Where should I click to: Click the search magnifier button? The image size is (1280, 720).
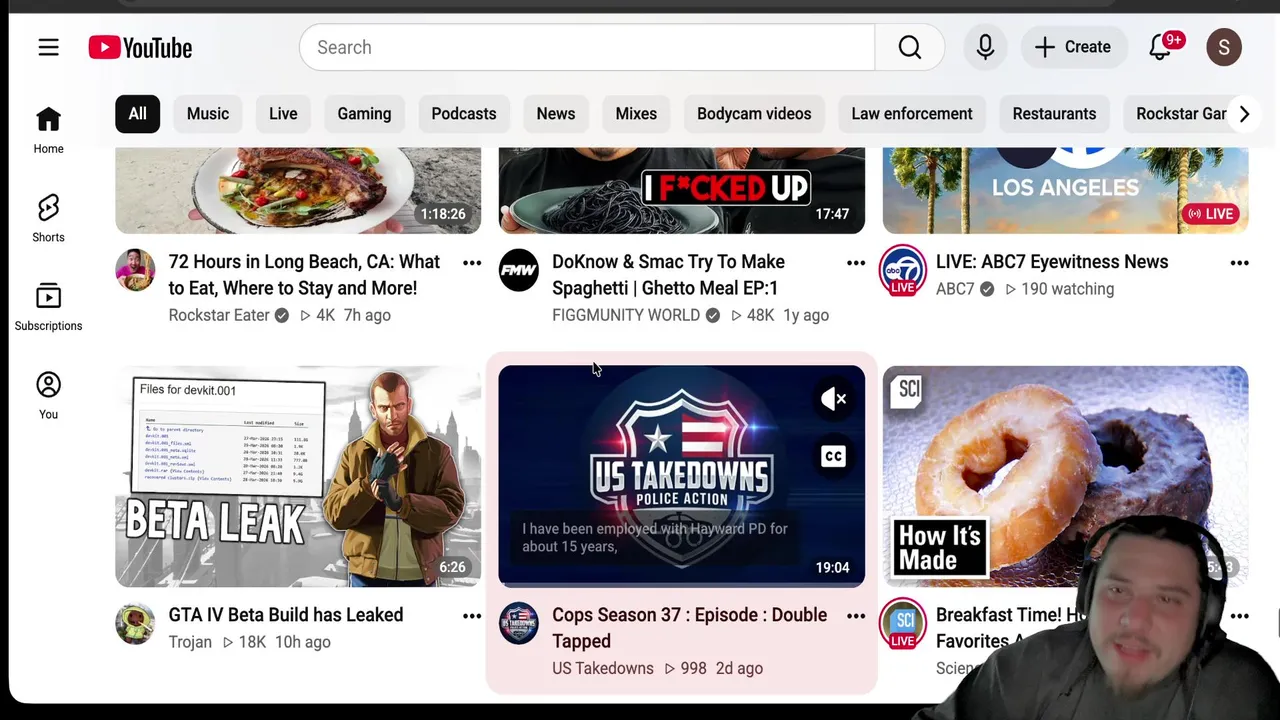tap(909, 47)
